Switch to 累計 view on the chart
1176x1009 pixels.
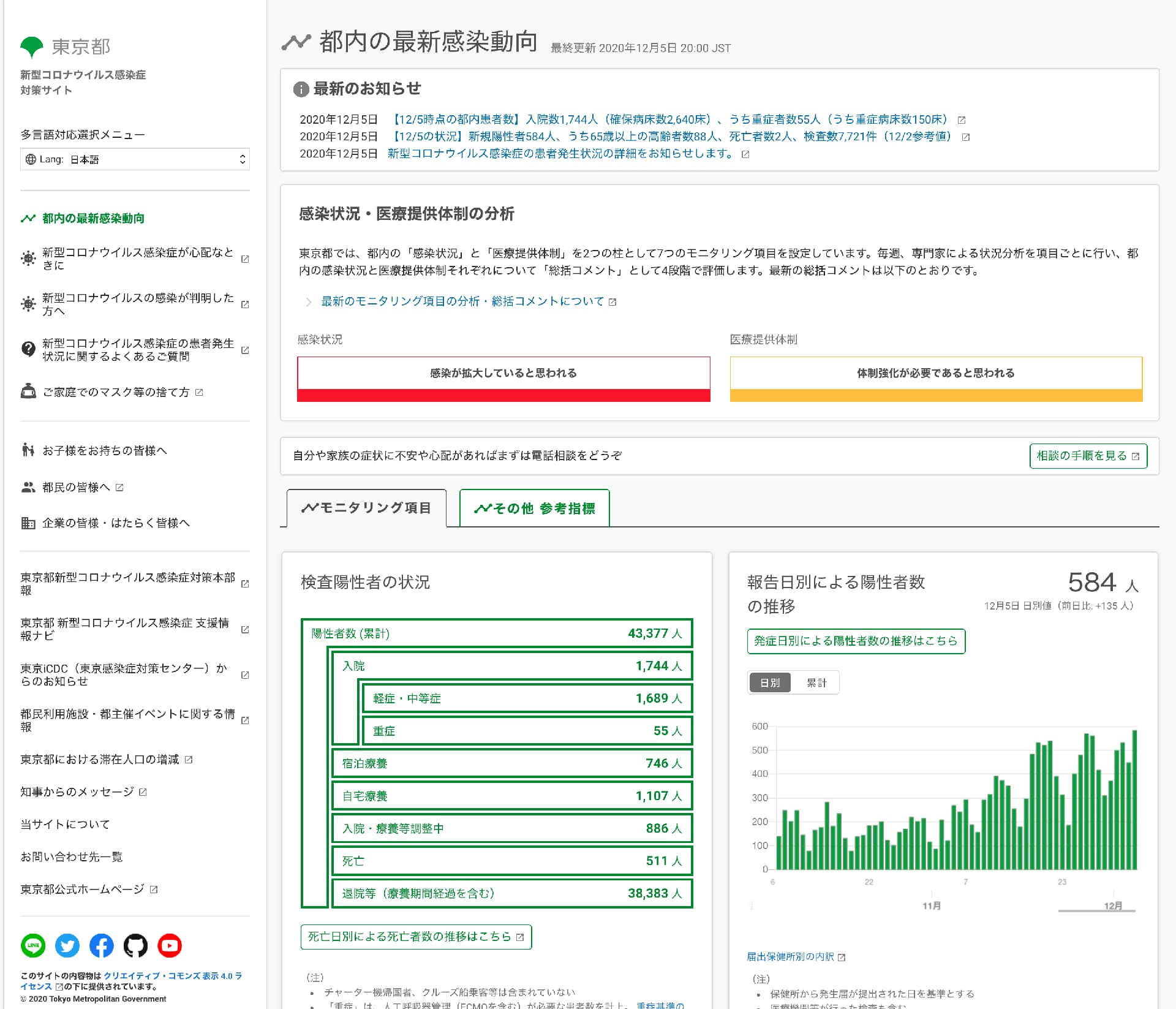click(816, 682)
